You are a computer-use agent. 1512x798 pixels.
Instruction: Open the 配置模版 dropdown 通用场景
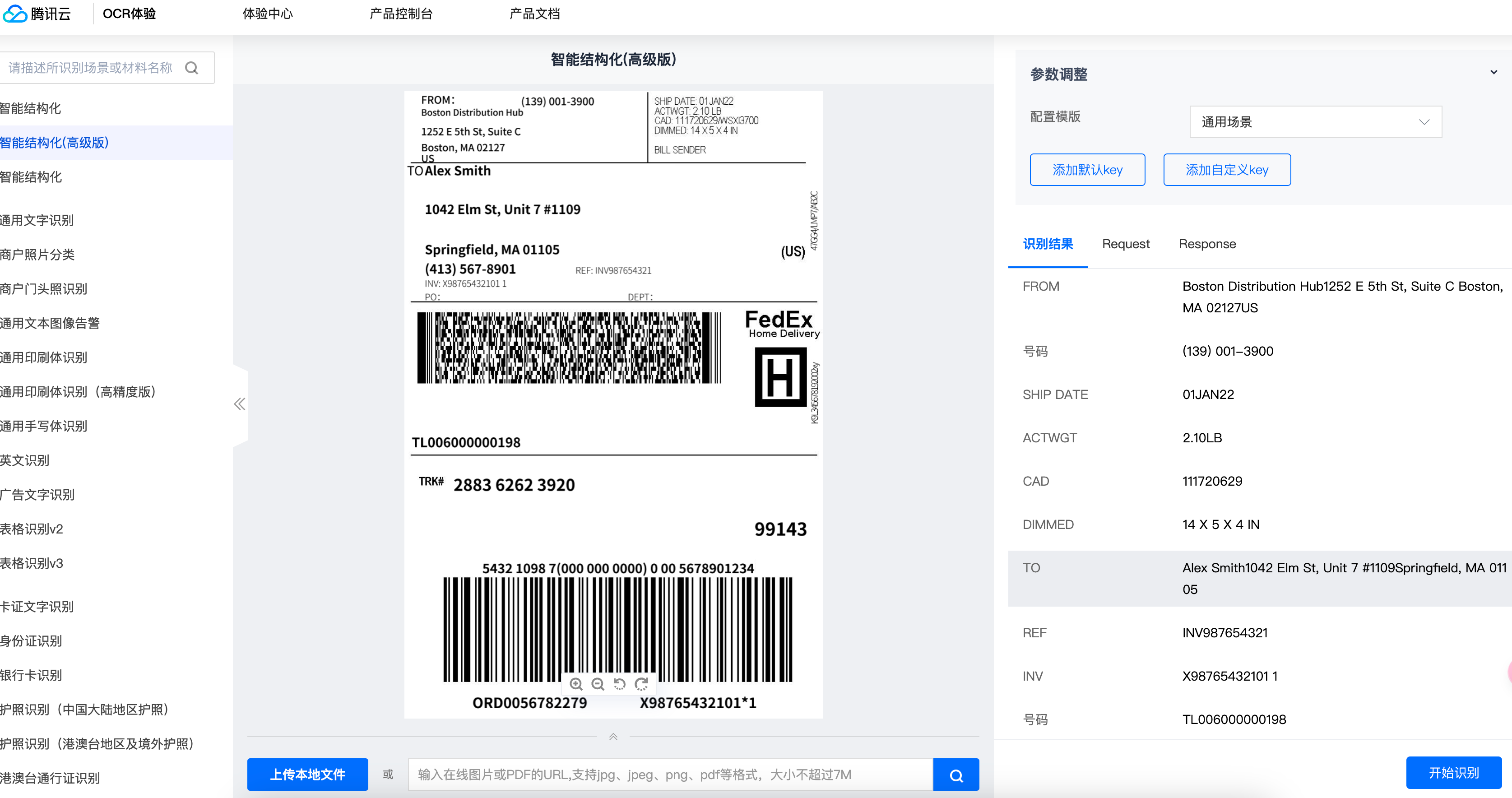(x=1315, y=121)
